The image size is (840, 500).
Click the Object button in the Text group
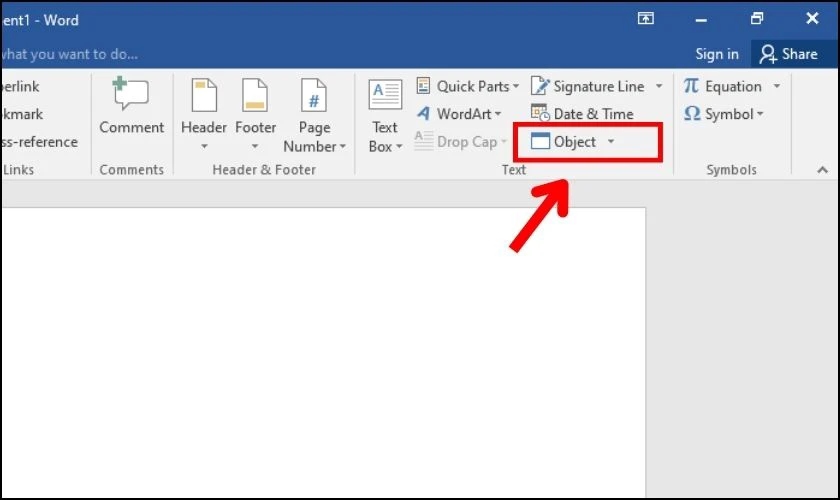[x=563, y=141]
